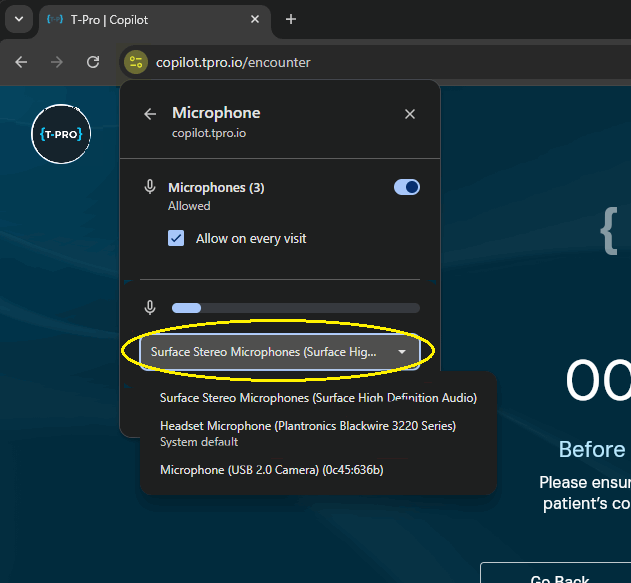Select Surface Stereo Microphones option in list

[x=318, y=397]
